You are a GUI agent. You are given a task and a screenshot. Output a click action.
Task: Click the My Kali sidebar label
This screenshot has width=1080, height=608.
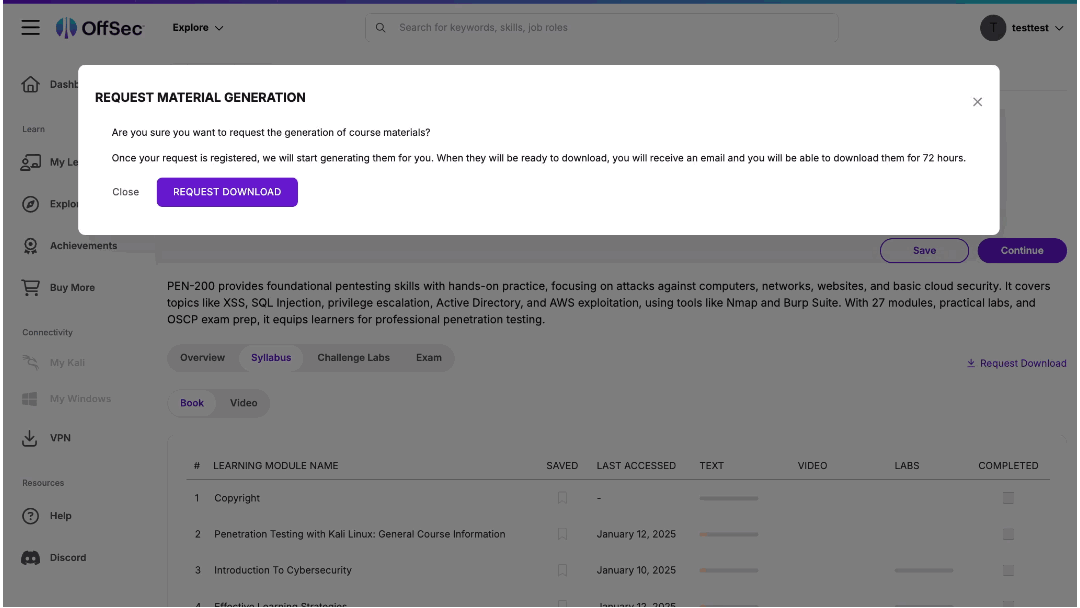68,362
